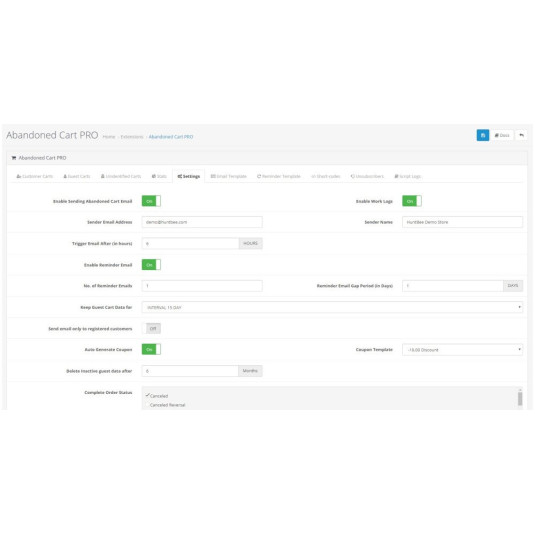Viewport: 535px width, 535px height.
Task: Click Complete Order Status list scrollbar
Action: tap(520, 398)
